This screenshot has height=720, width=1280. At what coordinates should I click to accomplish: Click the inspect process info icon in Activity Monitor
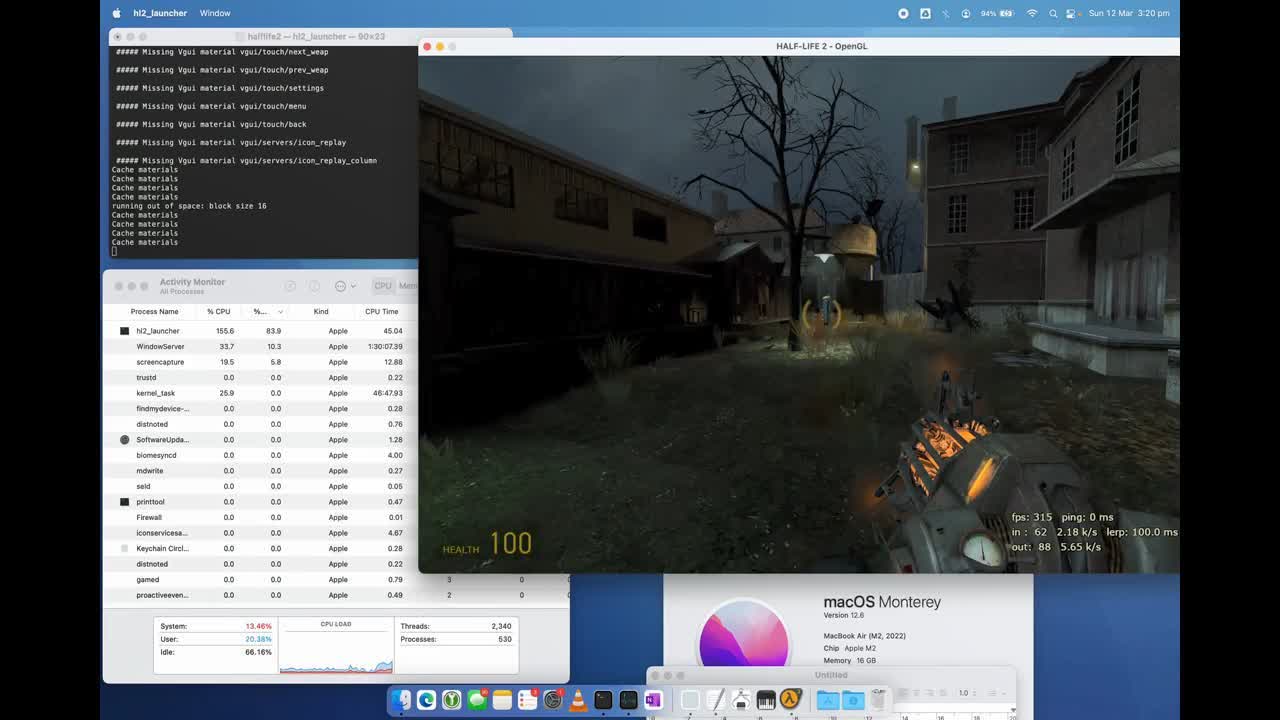coord(314,286)
